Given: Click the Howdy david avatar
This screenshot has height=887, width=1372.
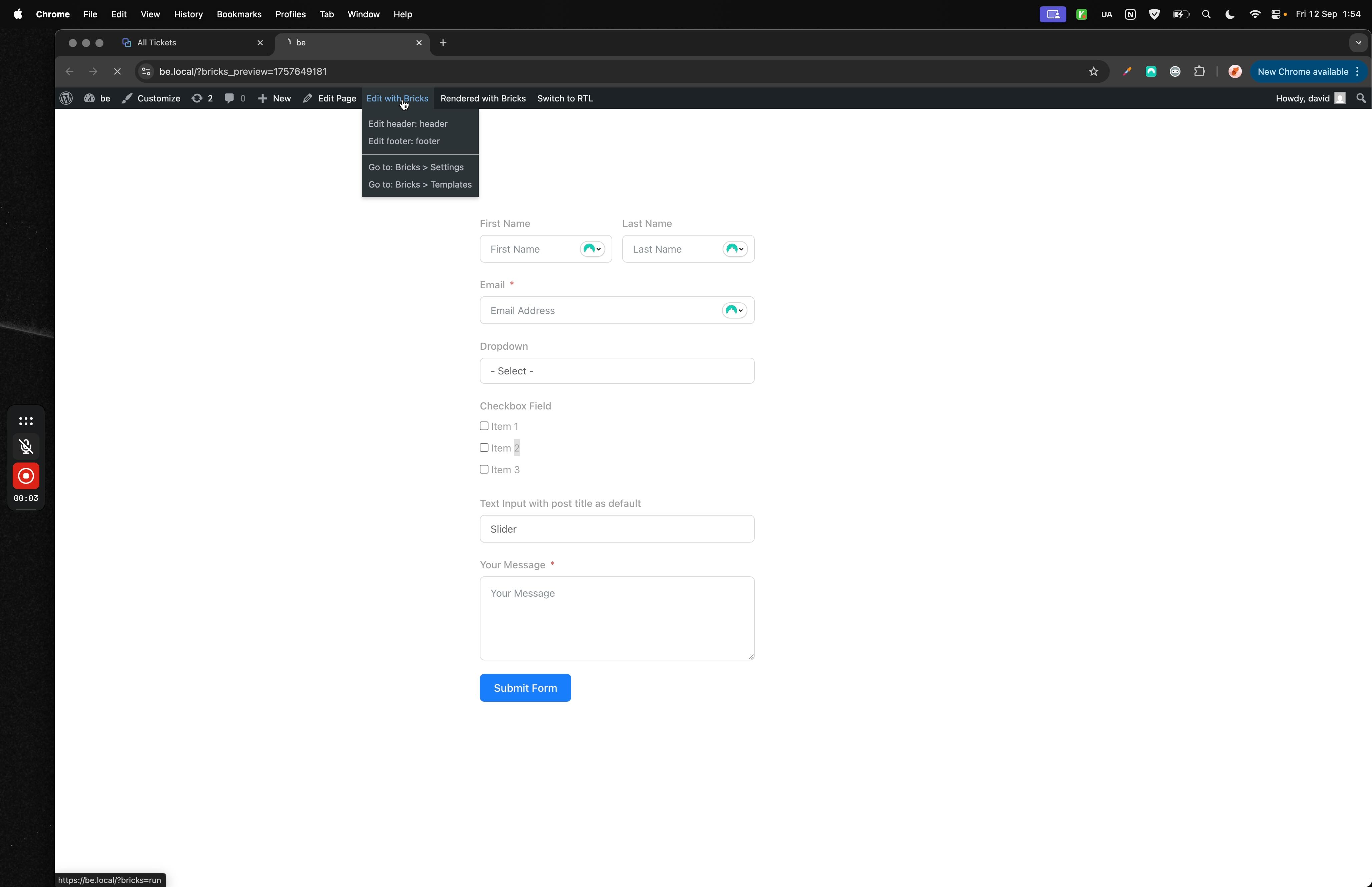Looking at the screenshot, I should 1340,98.
